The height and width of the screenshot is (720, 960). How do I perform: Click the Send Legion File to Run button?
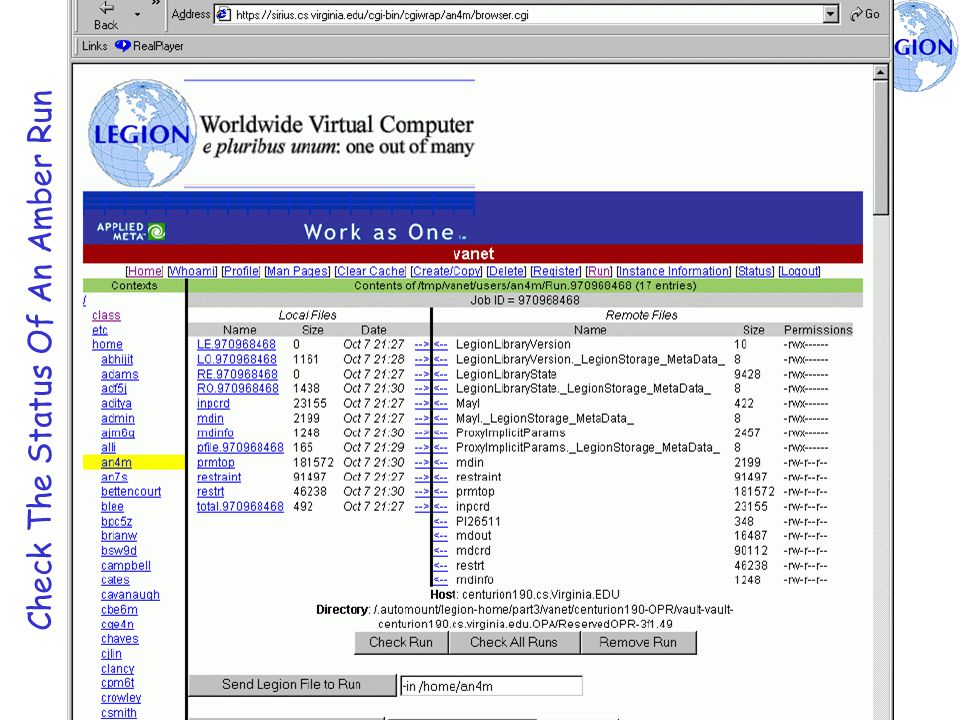tap(291, 685)
